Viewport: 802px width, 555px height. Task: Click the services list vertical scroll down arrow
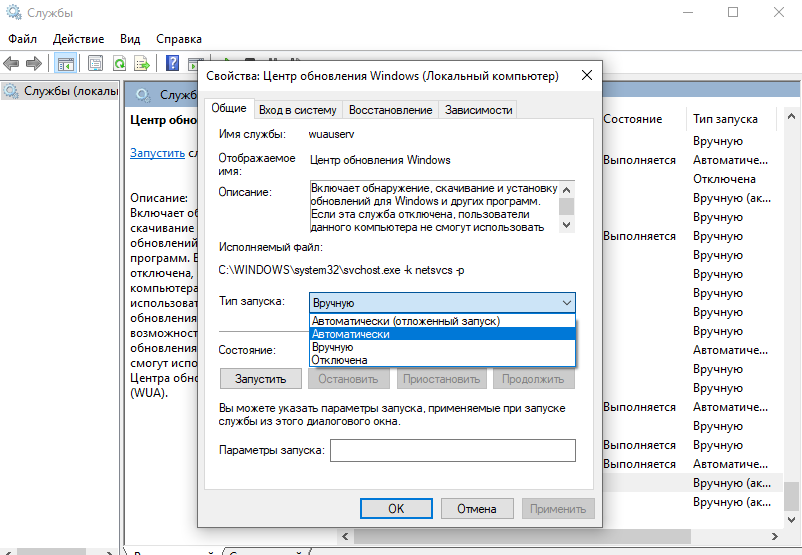791,520
